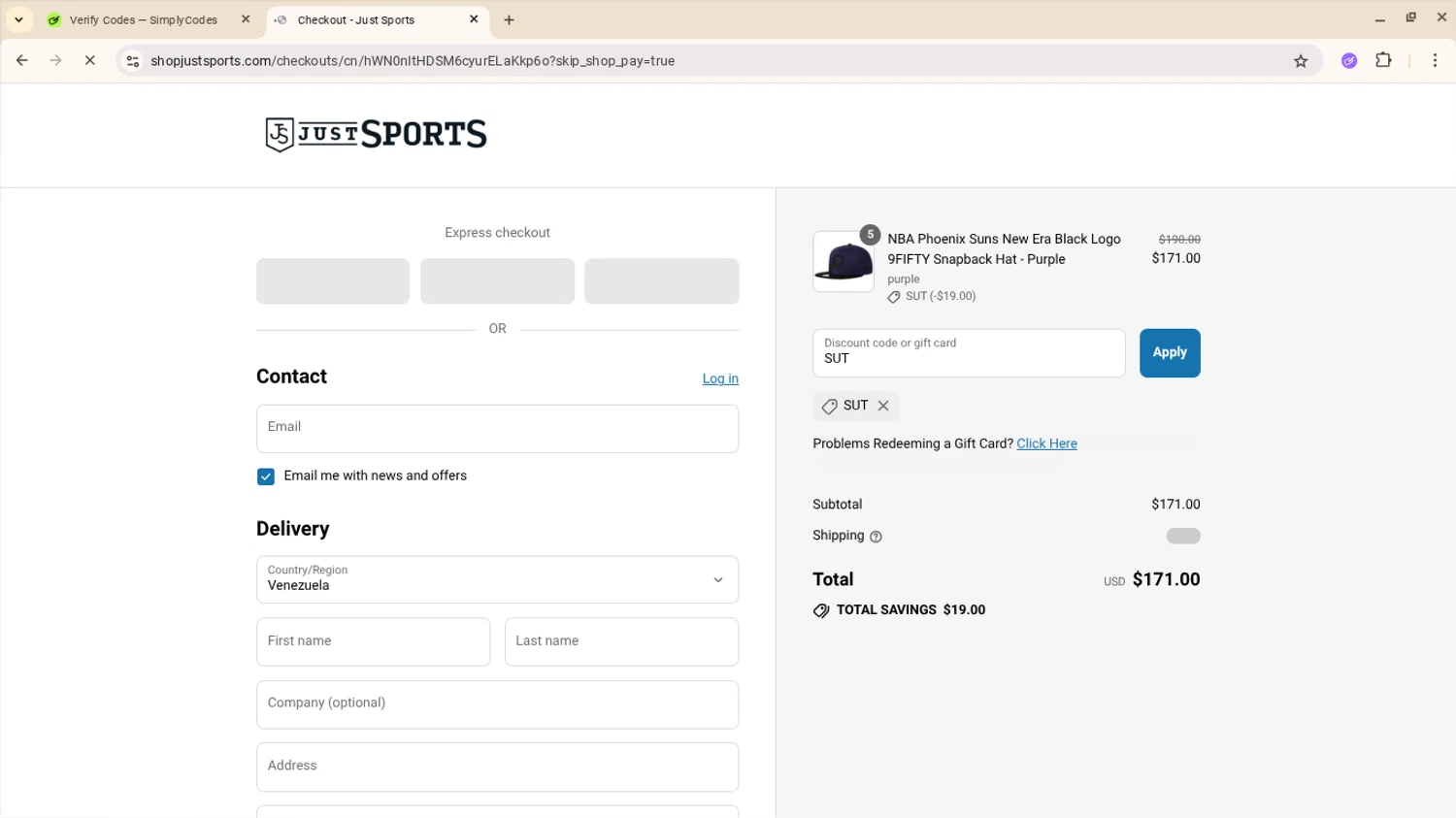The image size is (1456, 818).
Task: Click the Total amount $171.00
Action: coord(1166,579)
